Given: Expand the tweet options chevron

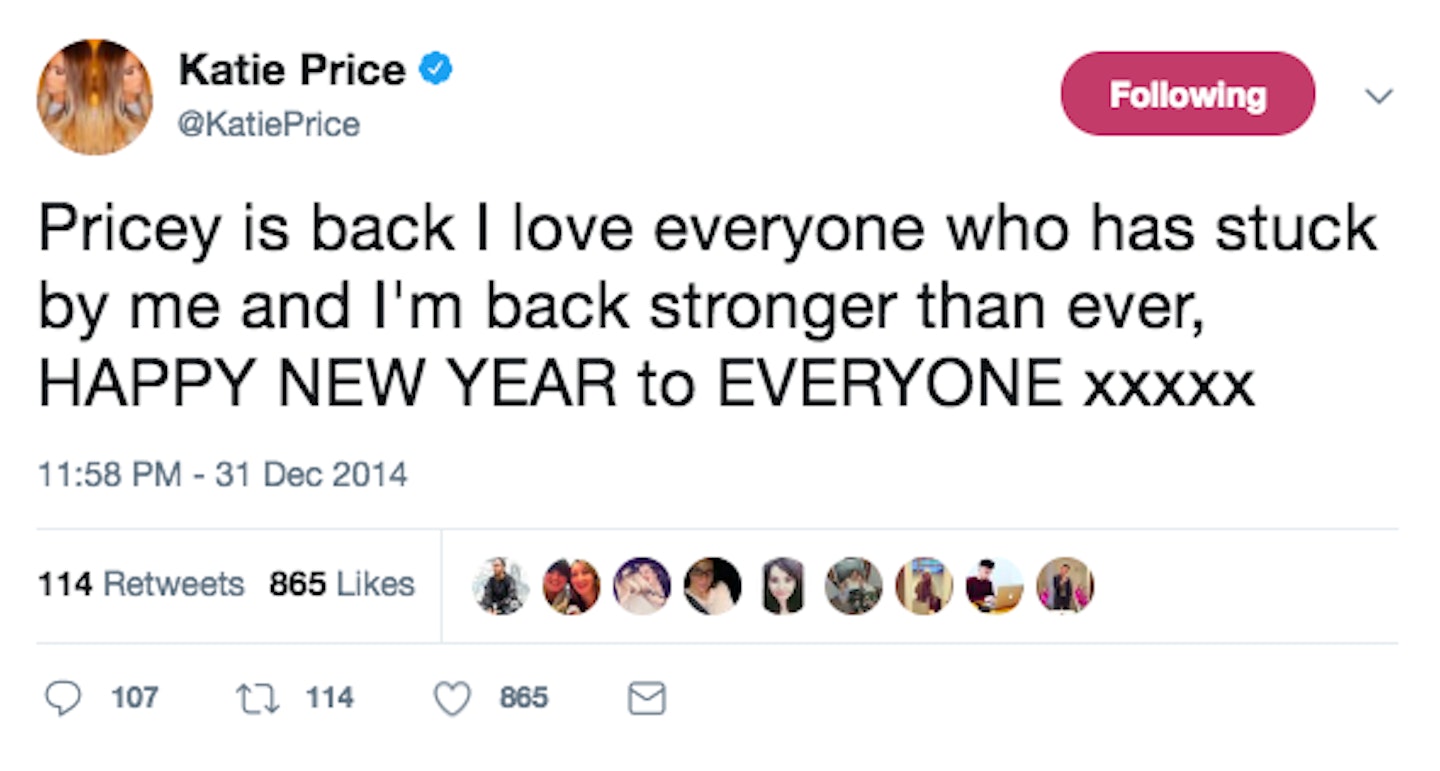Looking at the screenshot, I should tap(1380, 96).
